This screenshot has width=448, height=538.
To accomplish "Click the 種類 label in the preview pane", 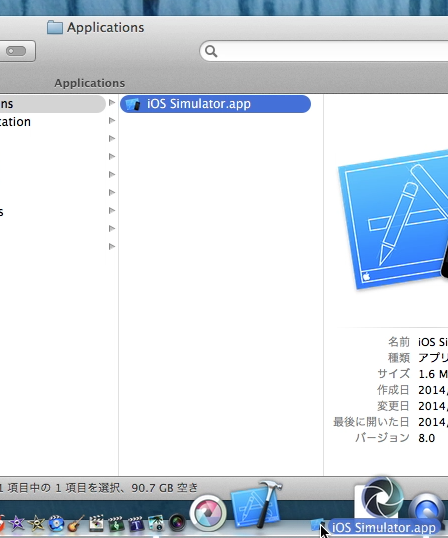I will coord(399,358).
